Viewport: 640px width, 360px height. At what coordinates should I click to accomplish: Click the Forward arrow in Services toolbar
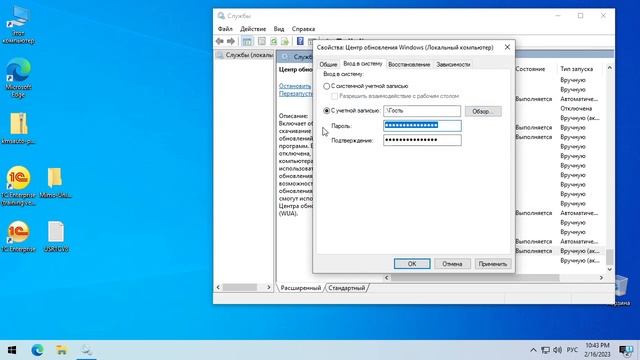coord(231,41)
